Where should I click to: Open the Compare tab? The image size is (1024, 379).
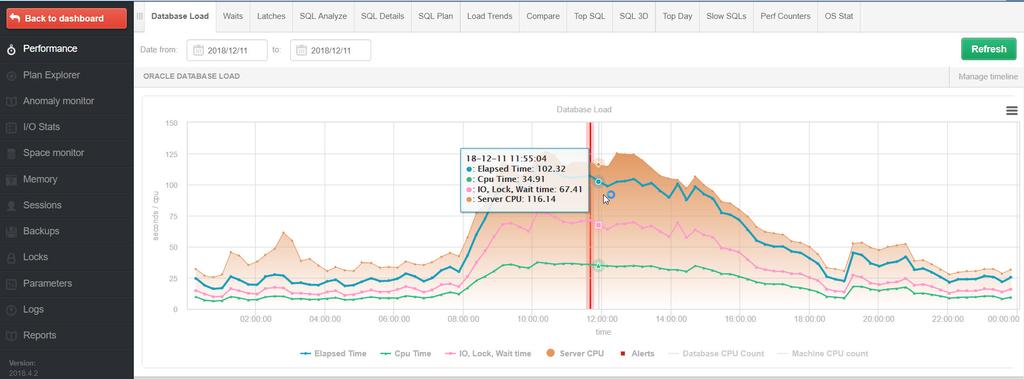(x=543, y=16)
